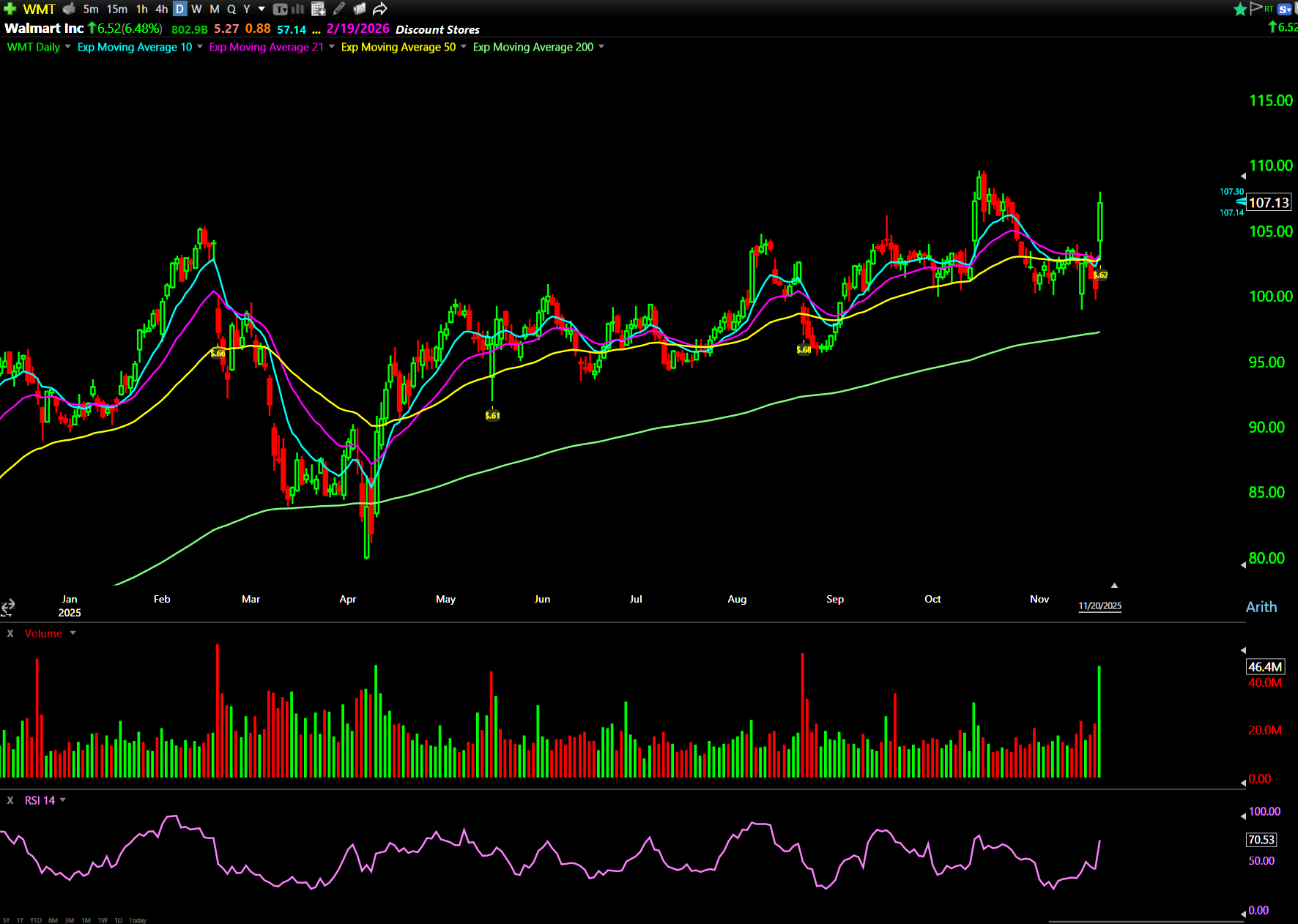Image resolution: width=1298 pixels, height=924 pixels.
Task: Click the green star favorite icon
Action: click(1239, 9)
